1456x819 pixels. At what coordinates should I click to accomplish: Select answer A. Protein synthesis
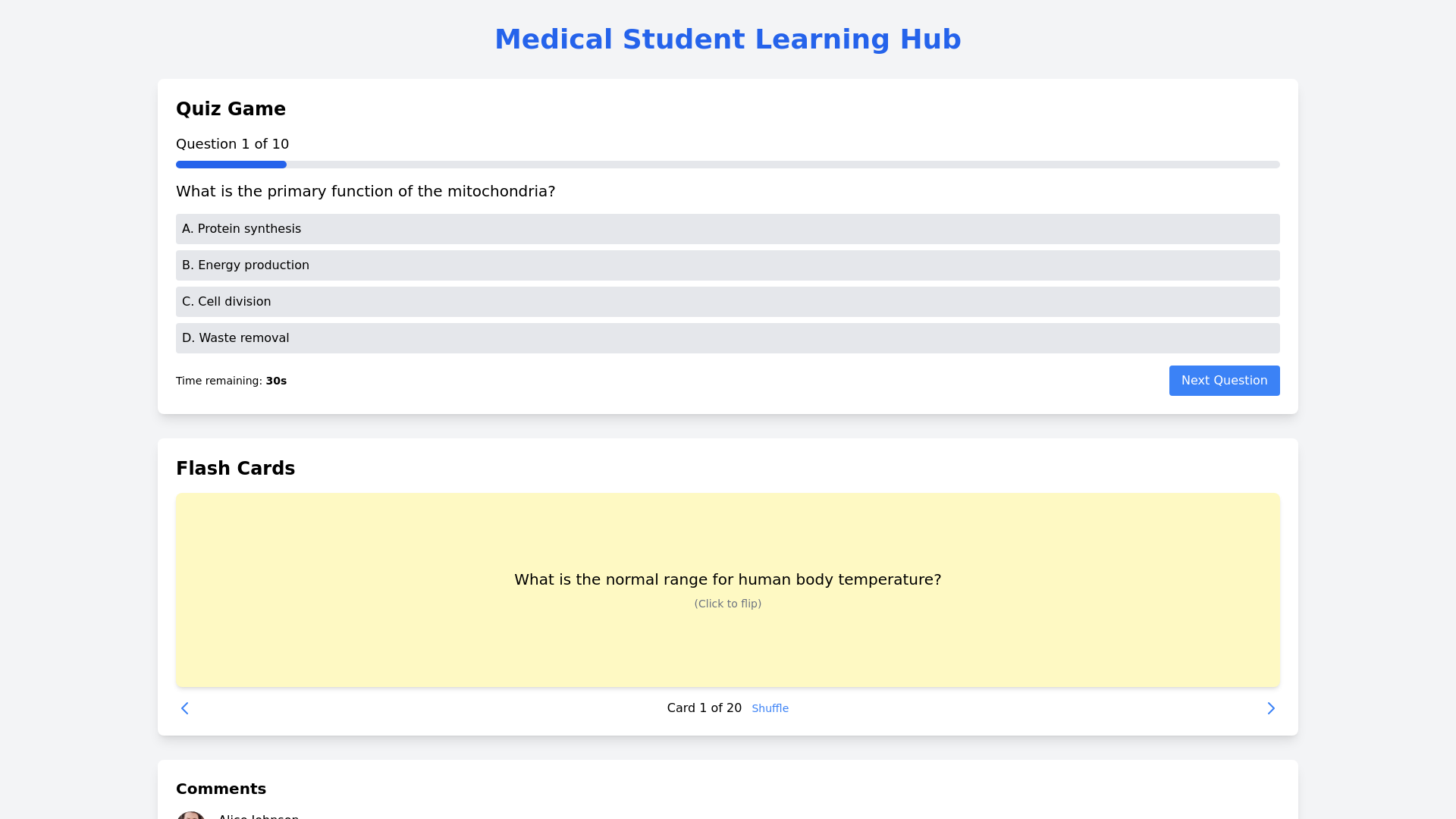pyautogui.click(x=727, y=229)
